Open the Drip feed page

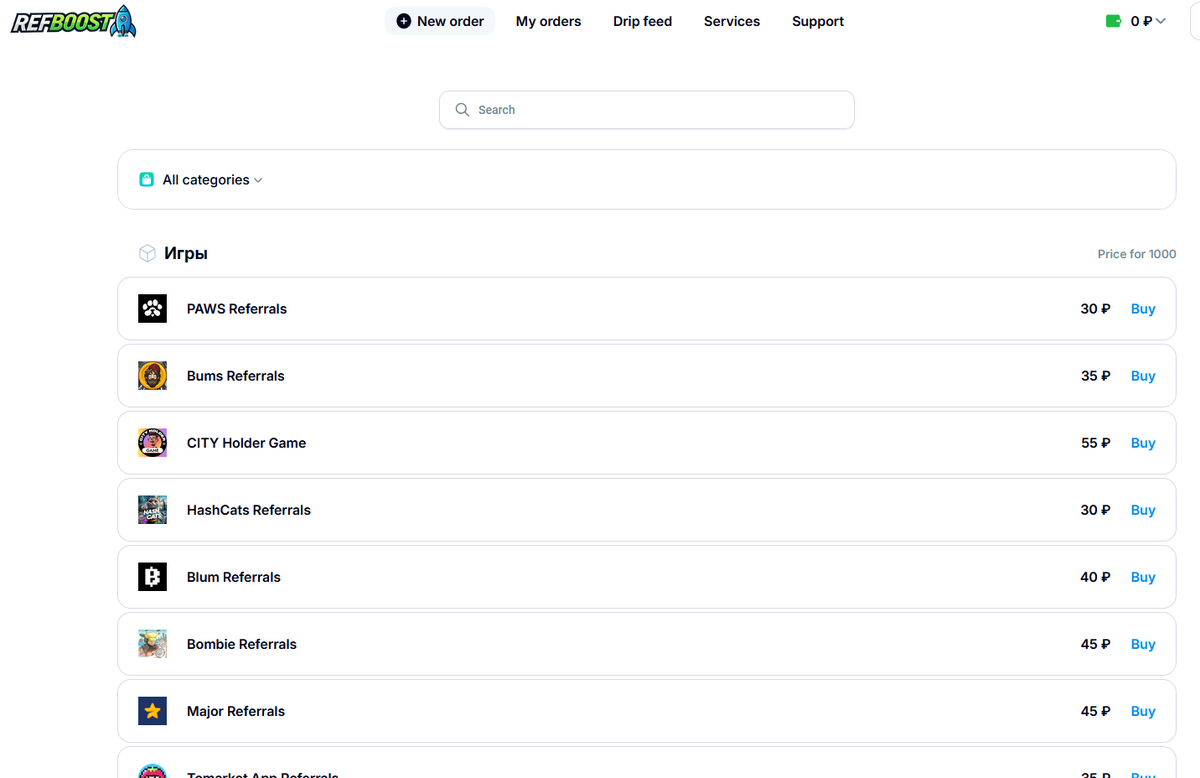point(642,21)
